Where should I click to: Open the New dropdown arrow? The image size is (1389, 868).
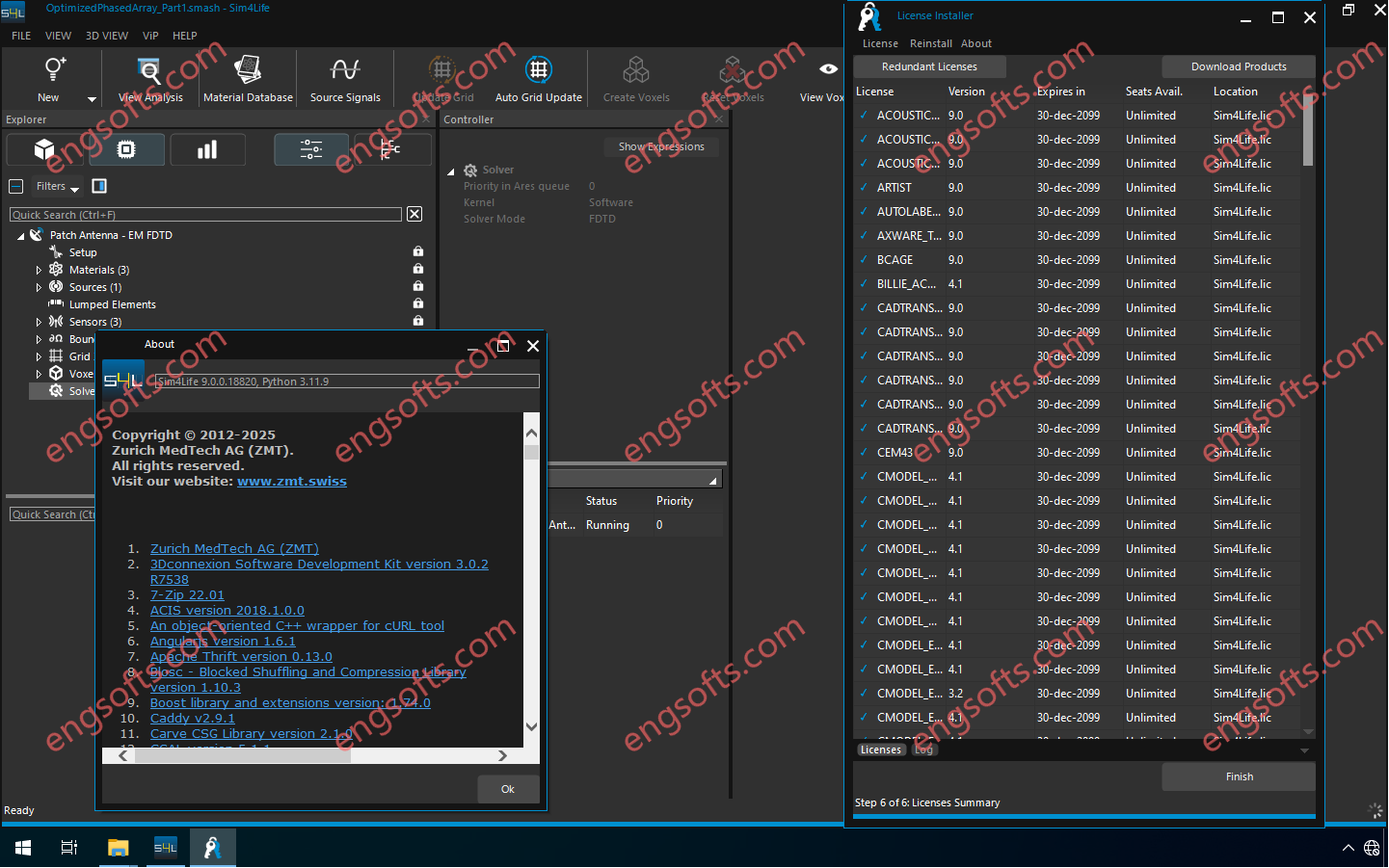(x=93, y=99)
